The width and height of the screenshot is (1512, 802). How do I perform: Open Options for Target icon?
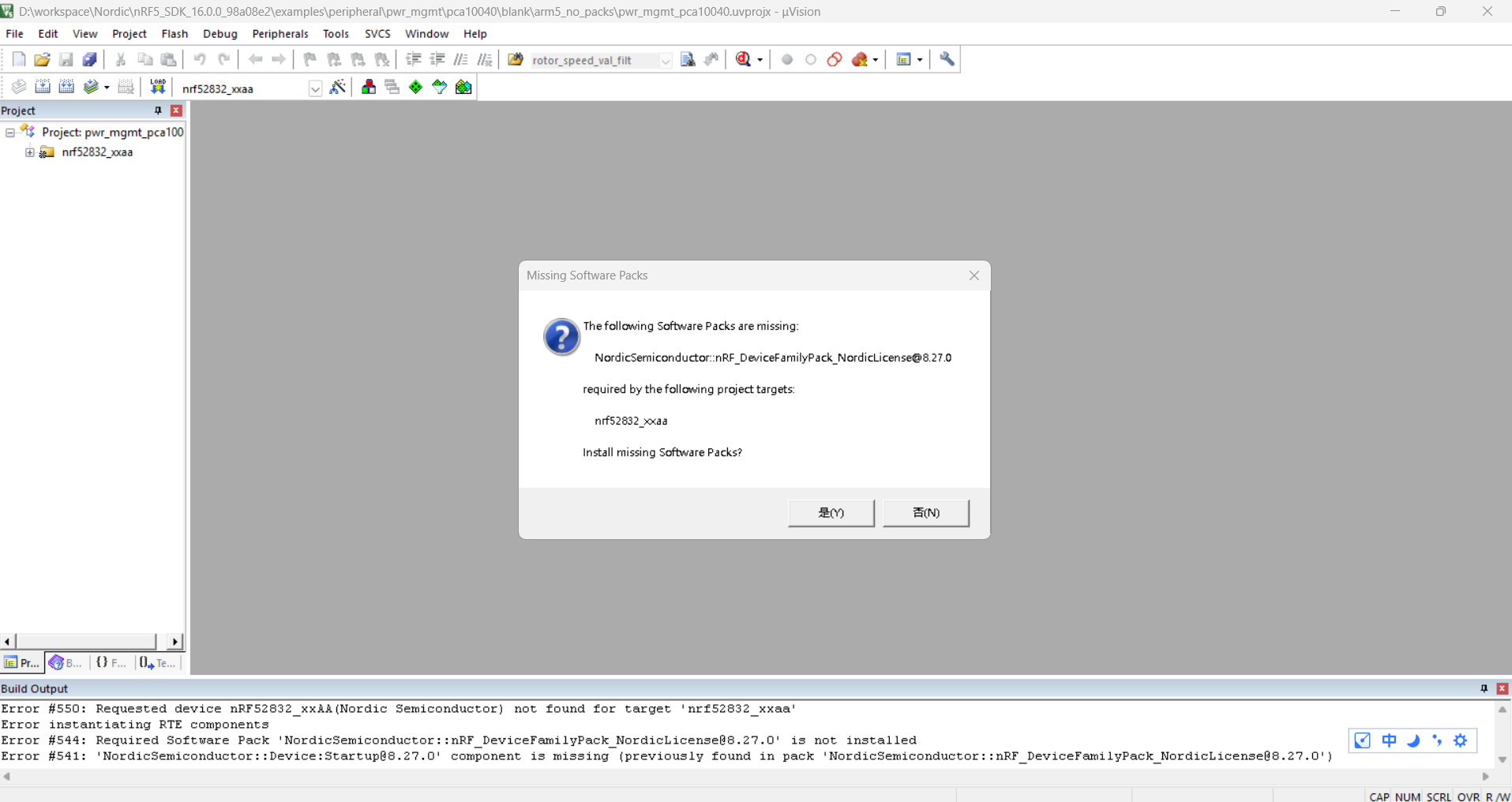coord(337,87)
